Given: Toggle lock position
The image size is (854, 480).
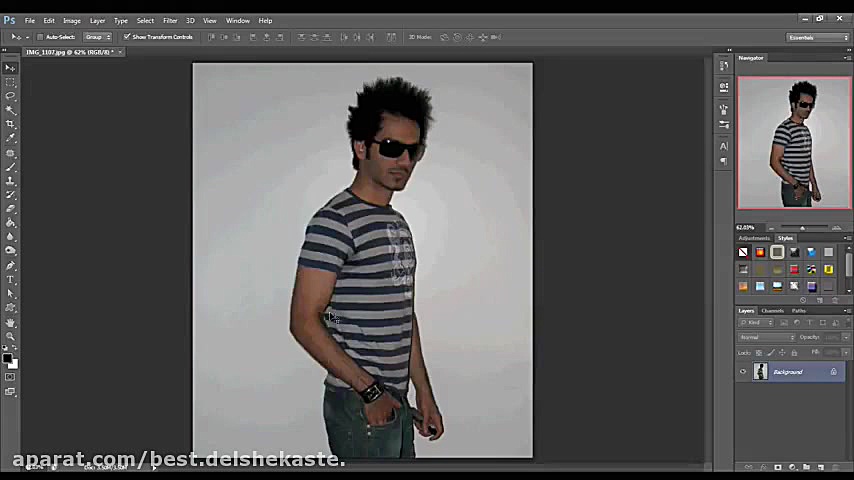Looking at the screenshot, I should (783, 353).
